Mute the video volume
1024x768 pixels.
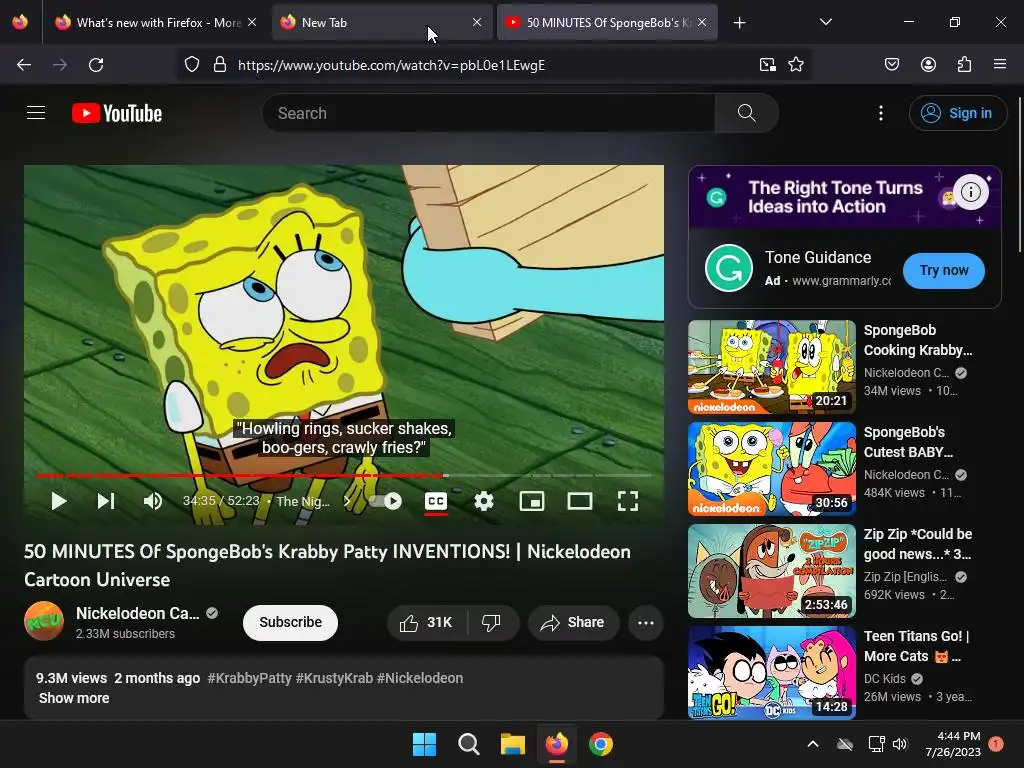153,501
